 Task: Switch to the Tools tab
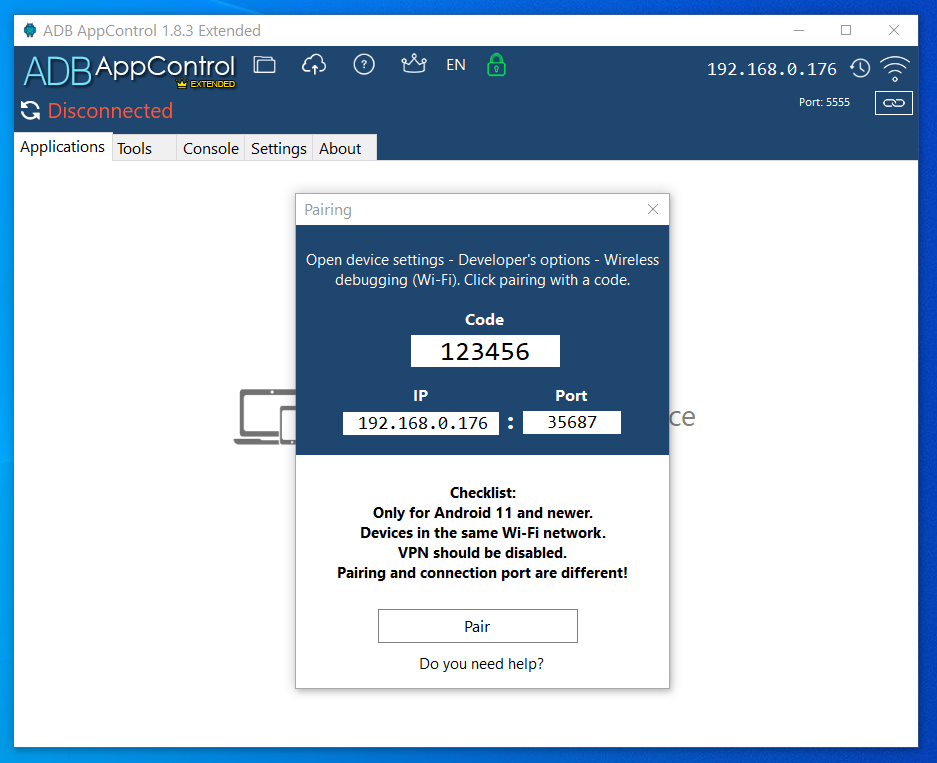[144, 148]
